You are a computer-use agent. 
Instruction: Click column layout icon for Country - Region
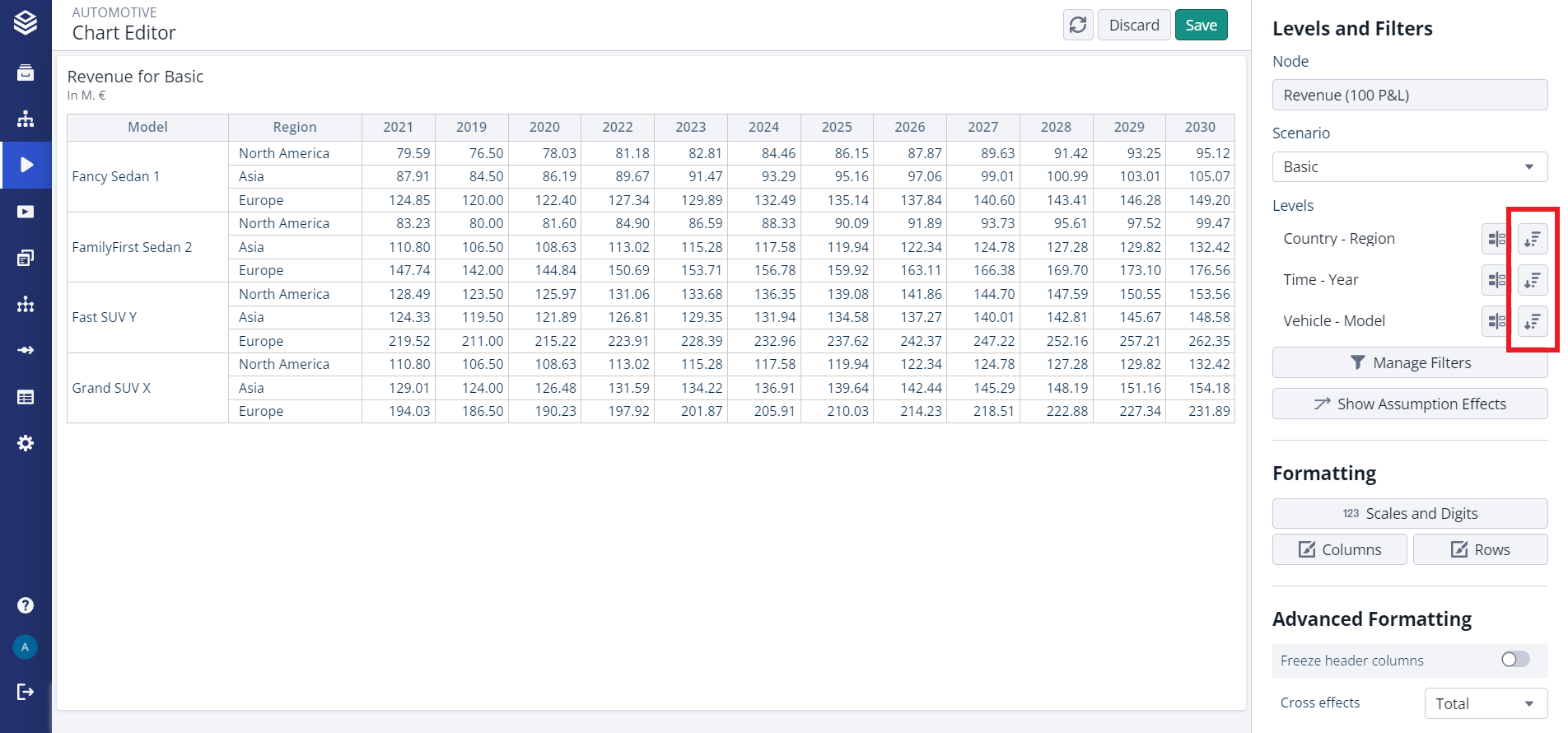click(1496, 239)
